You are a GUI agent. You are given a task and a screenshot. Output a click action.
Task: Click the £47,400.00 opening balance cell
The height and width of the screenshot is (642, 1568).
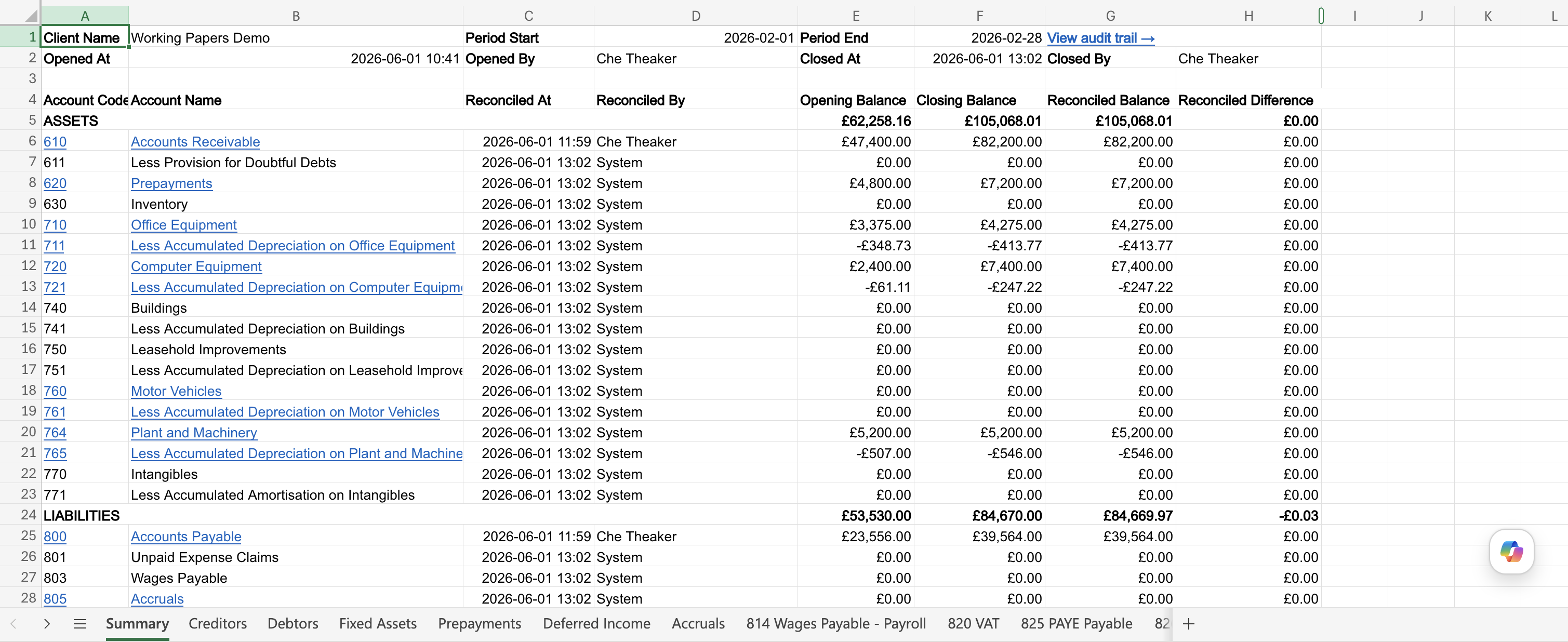click(x=855, y=142)
